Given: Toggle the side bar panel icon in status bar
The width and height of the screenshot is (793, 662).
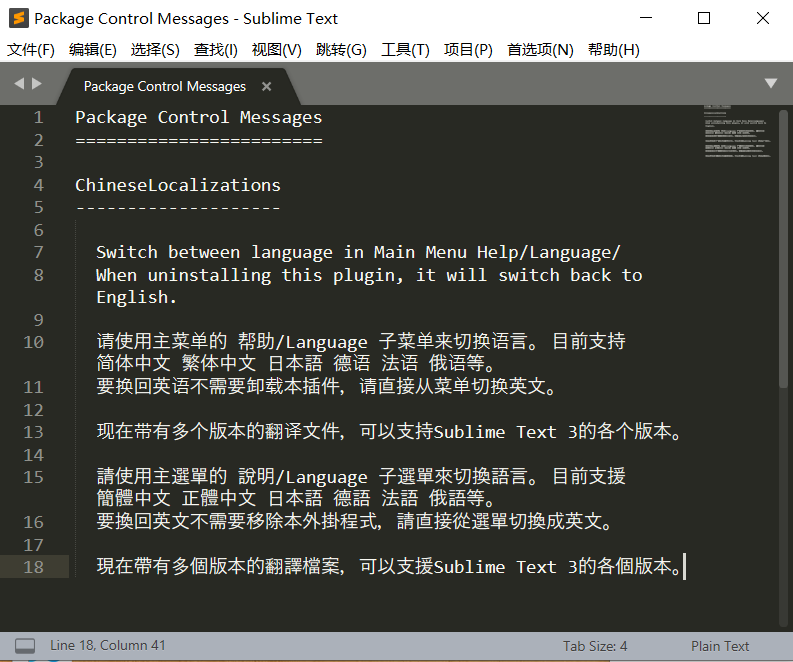Looking at the screenshot, I should tap(25, 646).
